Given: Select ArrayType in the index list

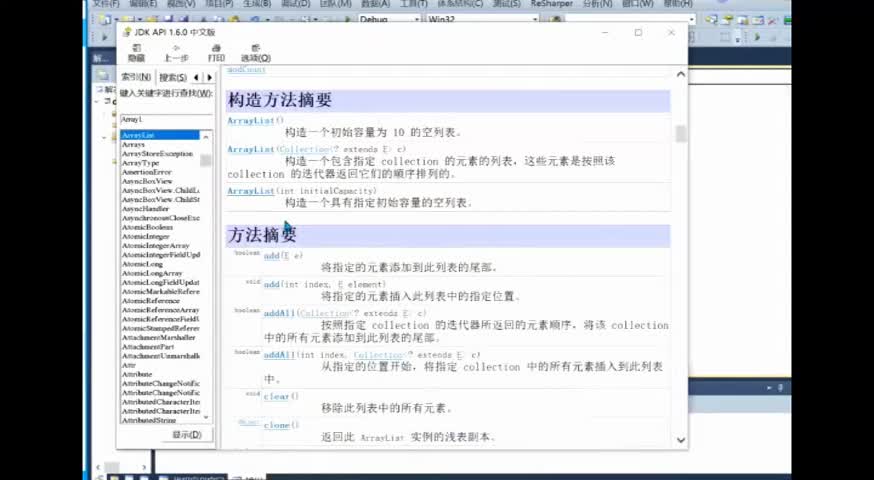Looking at the screenshot, I should point(140,163).
